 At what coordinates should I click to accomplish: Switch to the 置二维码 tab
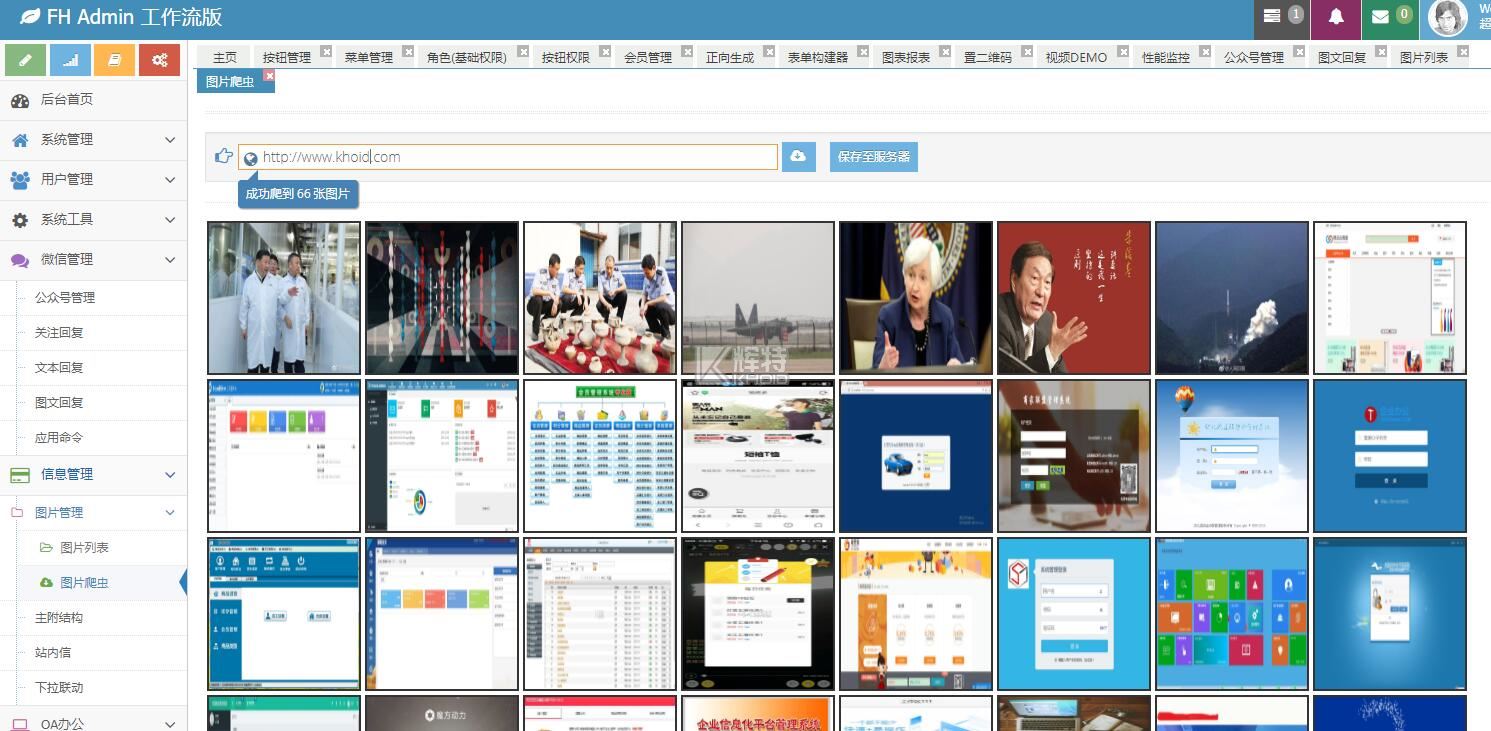pyautogui.click(x=988, y=58)
